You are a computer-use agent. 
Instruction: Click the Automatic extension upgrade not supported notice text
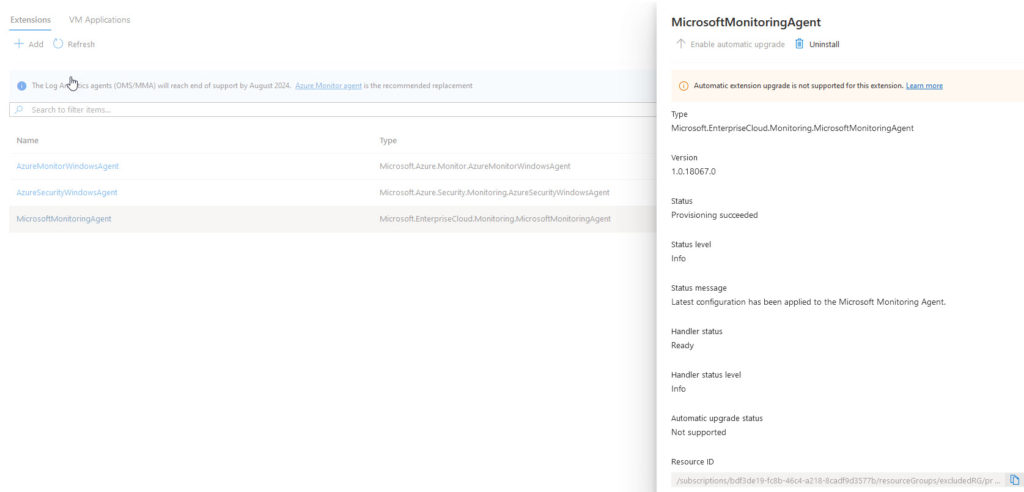click(798, 86)
